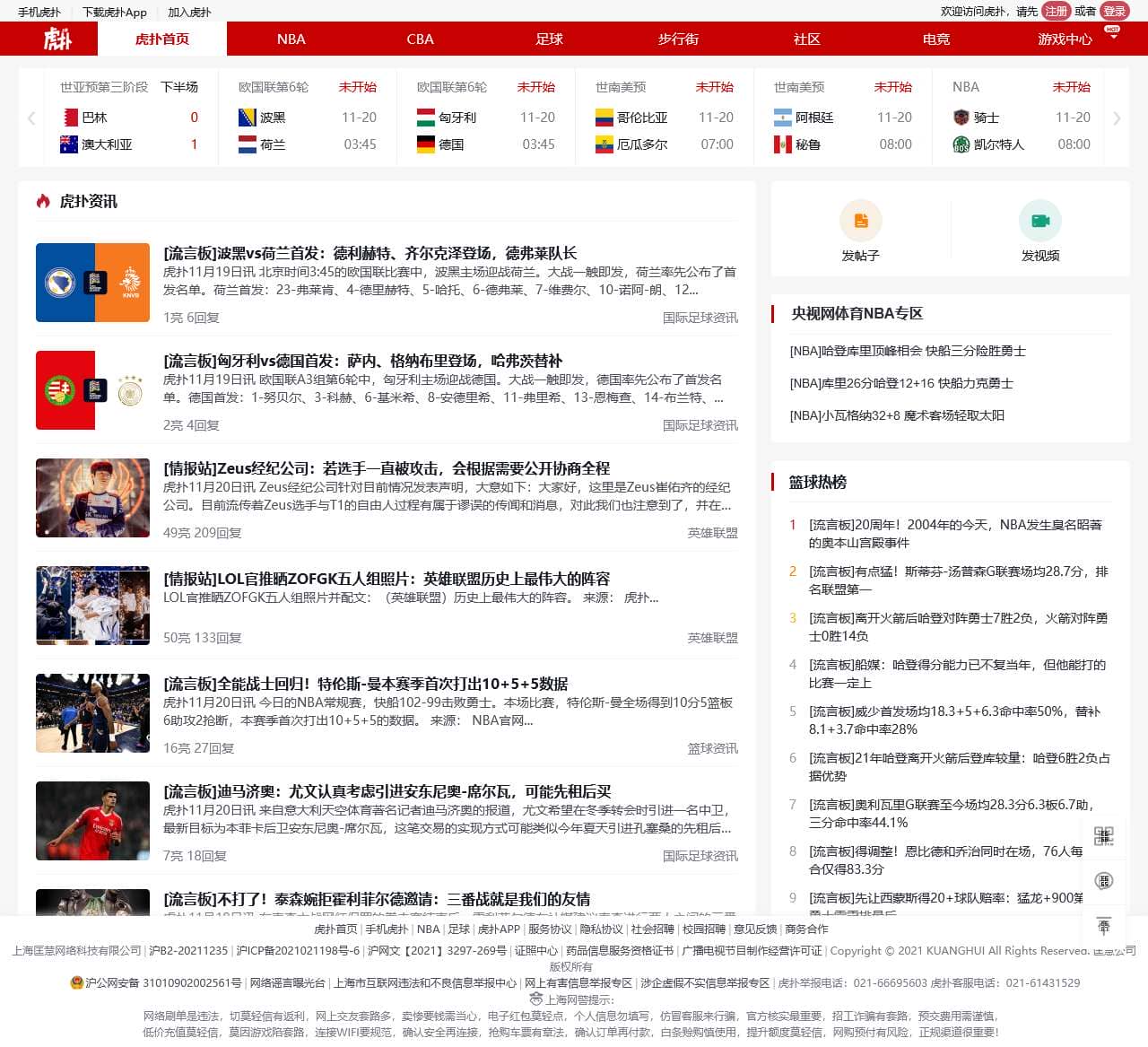Click the Australia flag next to 澳大利亚
The width and height of the screenshot is (1148, 1047).
[x=69, y=144]
